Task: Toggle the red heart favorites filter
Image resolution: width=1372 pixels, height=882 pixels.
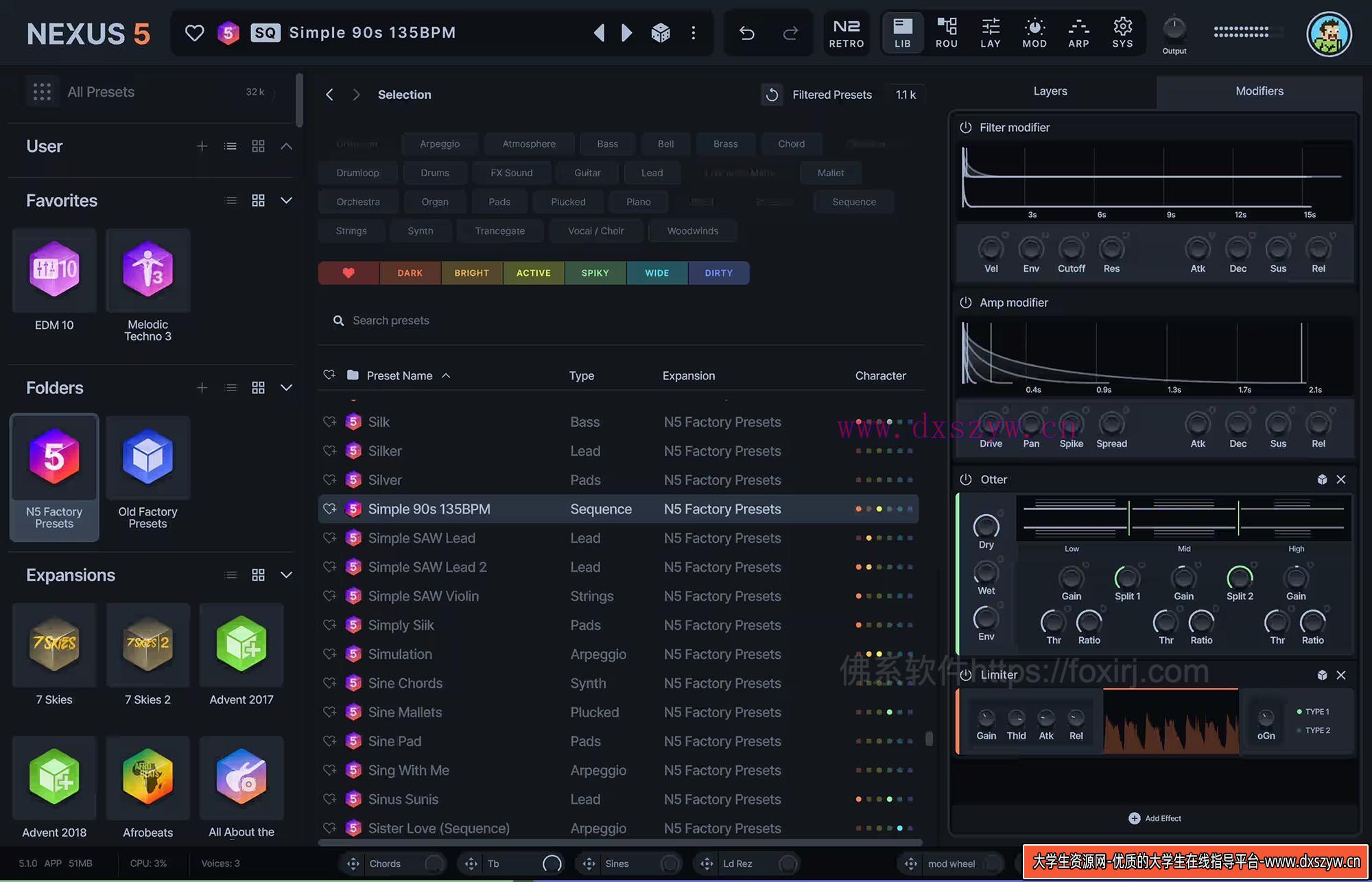Action: click(348, 273)
